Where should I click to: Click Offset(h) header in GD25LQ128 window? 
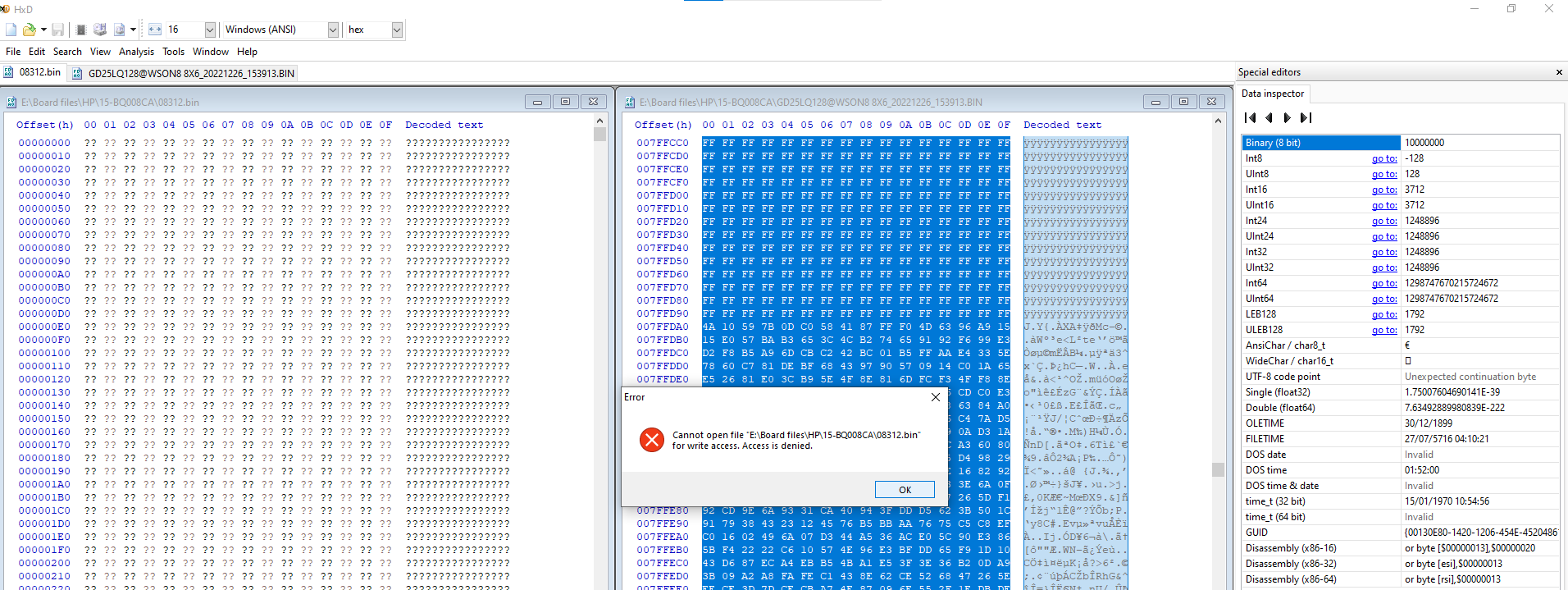663,125
